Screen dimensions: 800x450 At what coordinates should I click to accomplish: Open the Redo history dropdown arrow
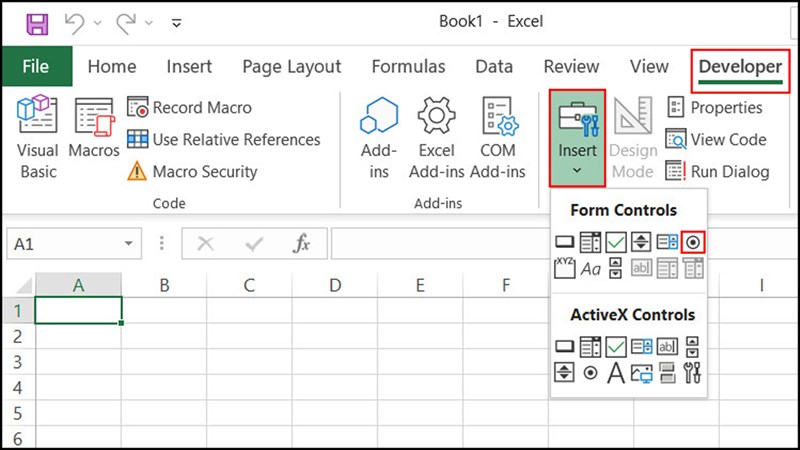tap(149, 23)
